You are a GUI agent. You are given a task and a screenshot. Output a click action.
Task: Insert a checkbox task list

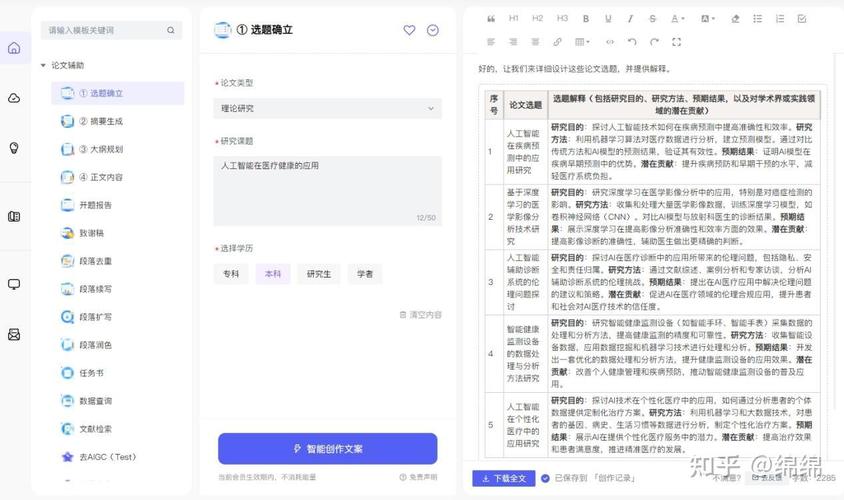pos(801,19)
